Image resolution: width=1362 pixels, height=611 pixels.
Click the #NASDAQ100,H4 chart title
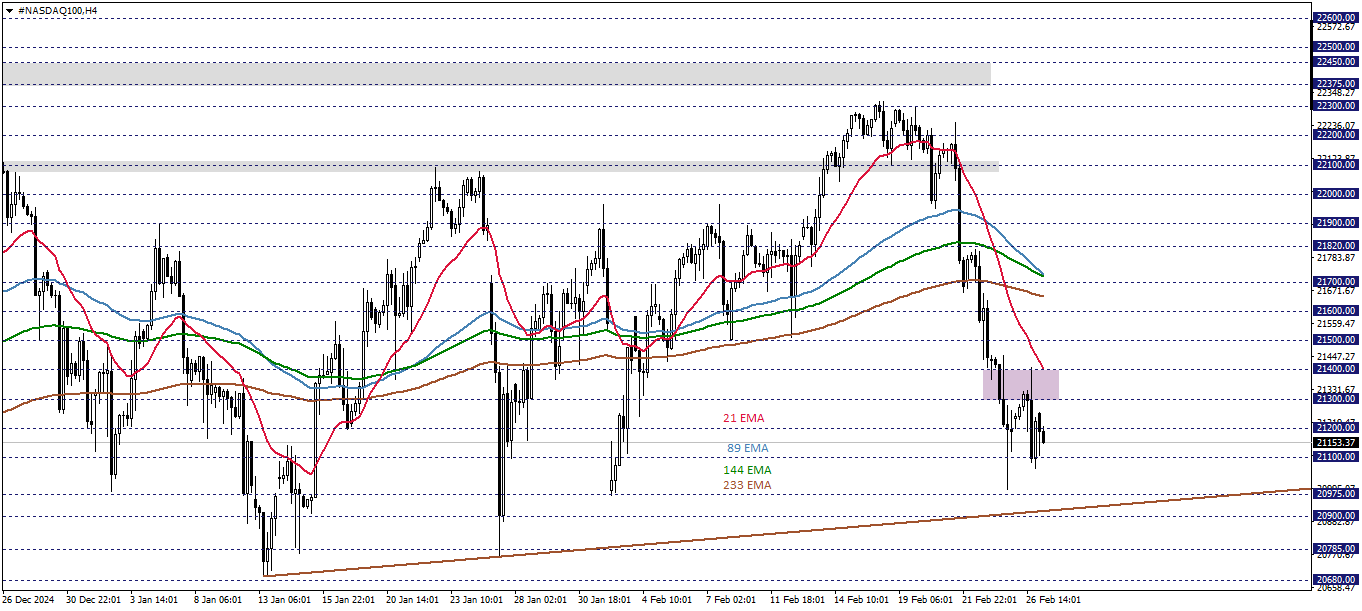click(x=56, y=9)
